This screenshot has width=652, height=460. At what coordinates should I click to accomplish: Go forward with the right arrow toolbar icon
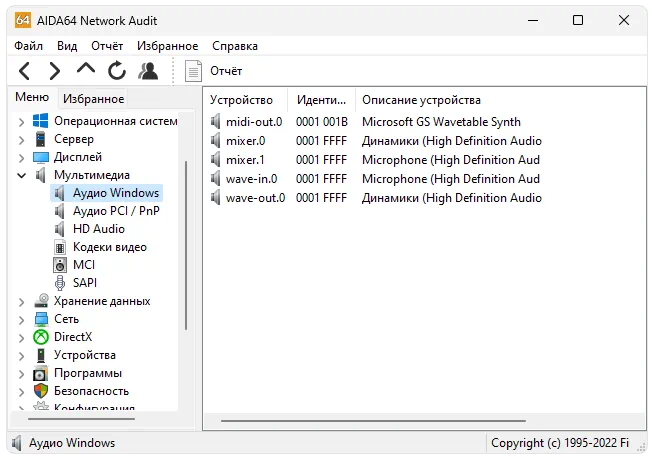pyautogui.click(x=55, y=71)
